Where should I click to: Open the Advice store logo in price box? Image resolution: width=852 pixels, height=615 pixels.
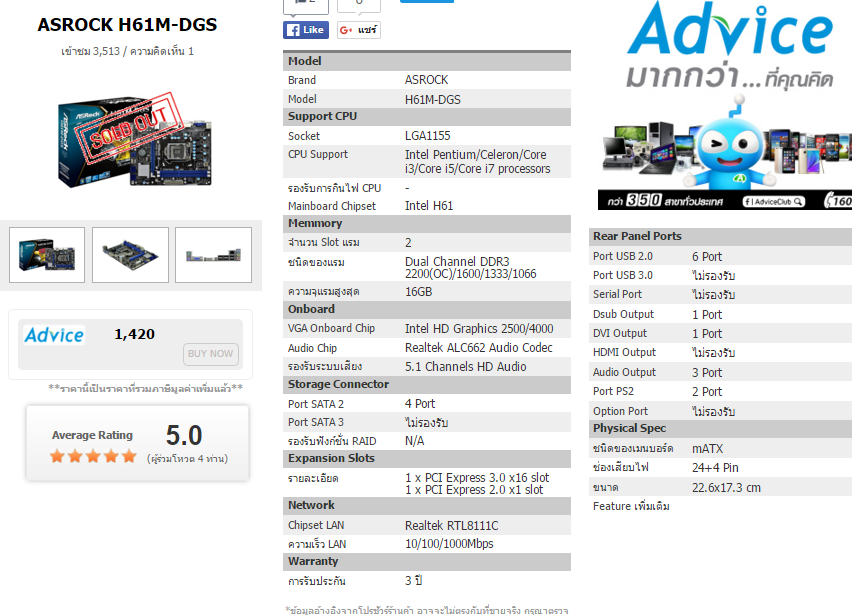tap(54, 335)
